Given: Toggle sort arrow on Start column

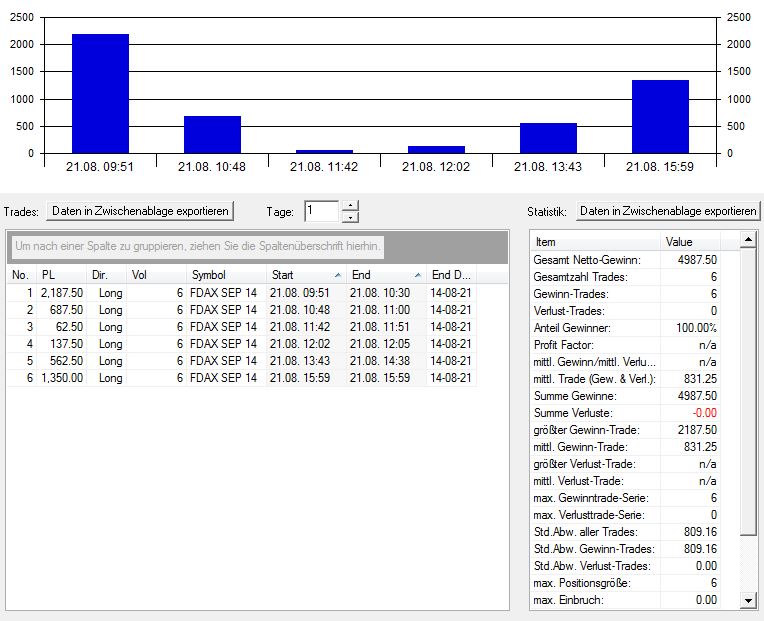Looking at the screenshot, I should (338, 276).
